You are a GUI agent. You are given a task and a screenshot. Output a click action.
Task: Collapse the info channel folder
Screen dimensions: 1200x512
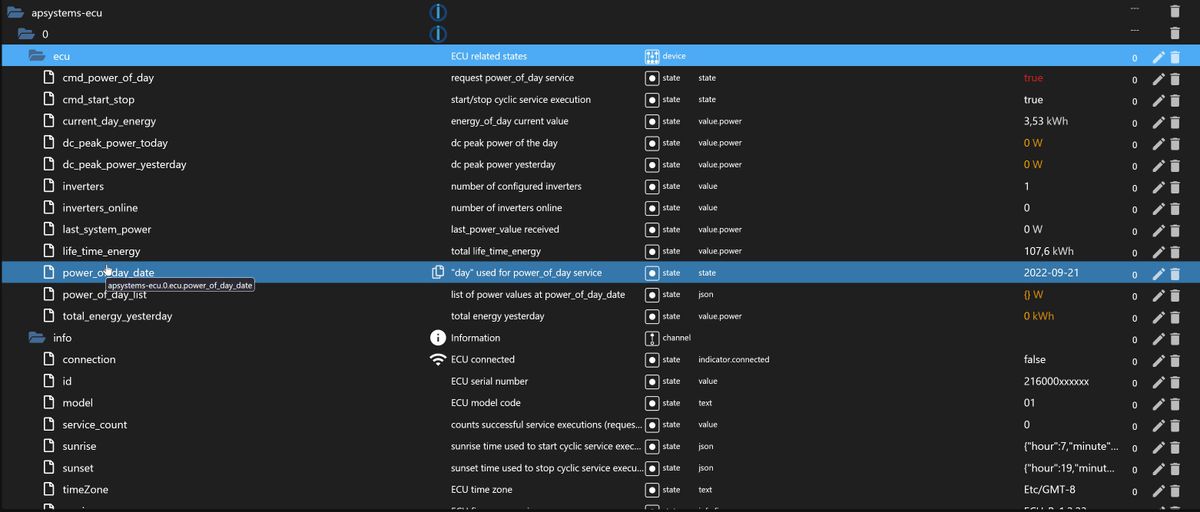point(37,338)
